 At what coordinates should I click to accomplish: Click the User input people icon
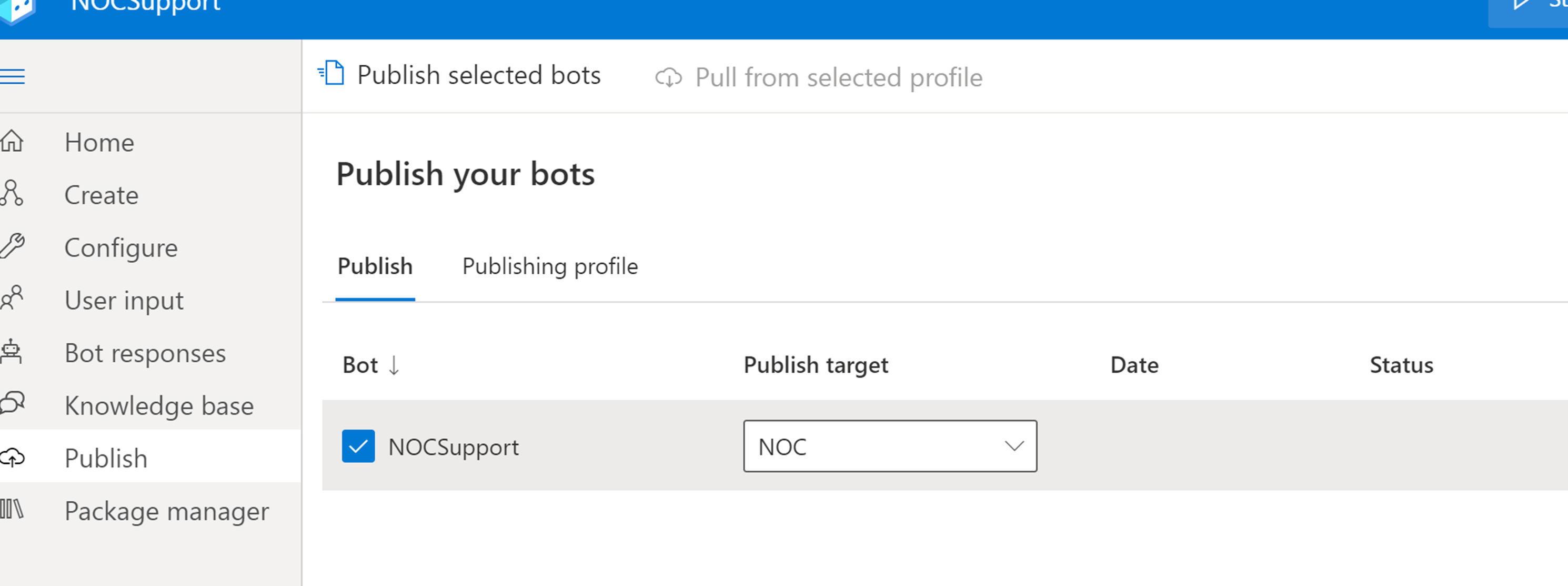(x=12, y=299)
